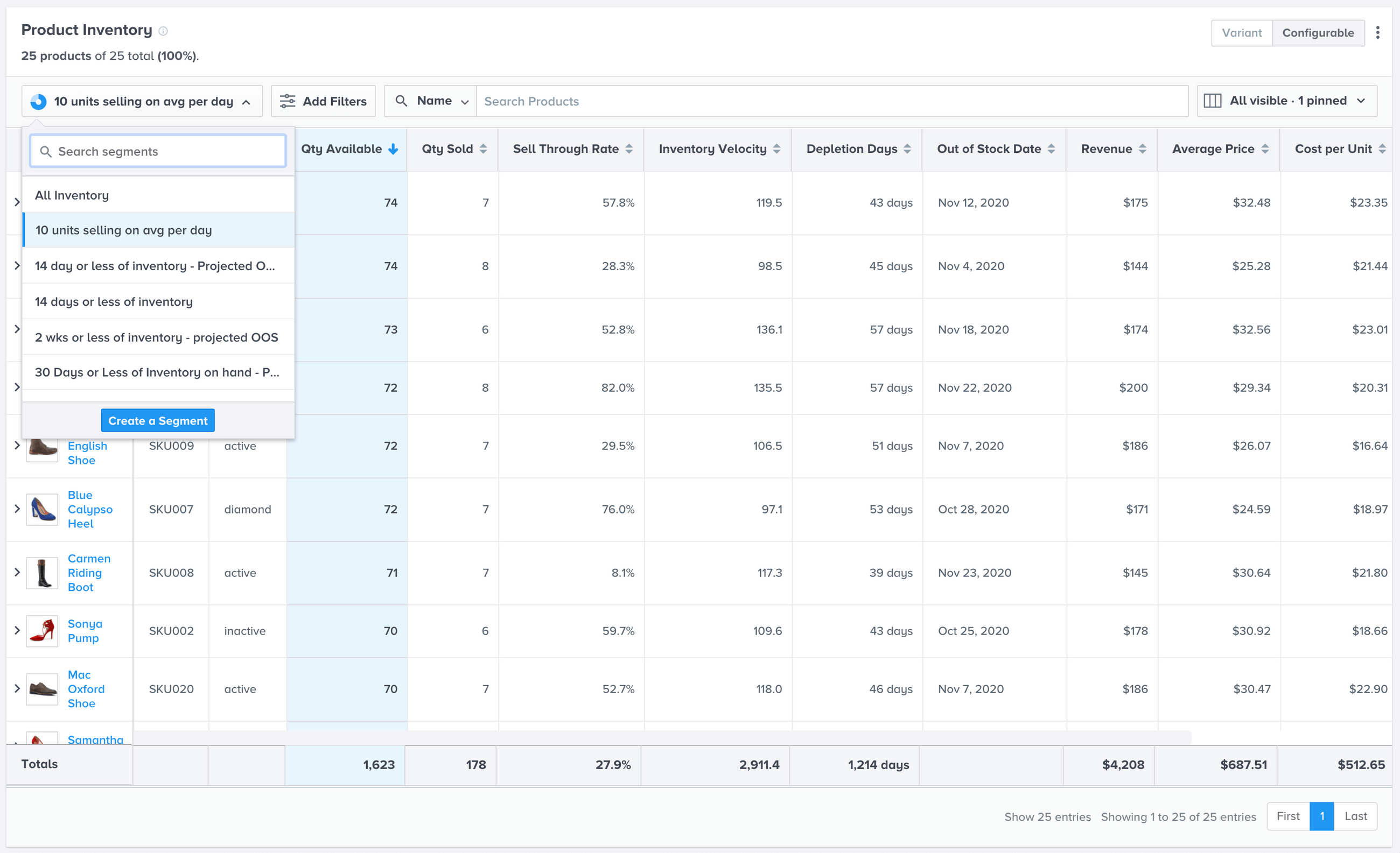Choose the 14 days or less of inventory segment

(114, 301)
